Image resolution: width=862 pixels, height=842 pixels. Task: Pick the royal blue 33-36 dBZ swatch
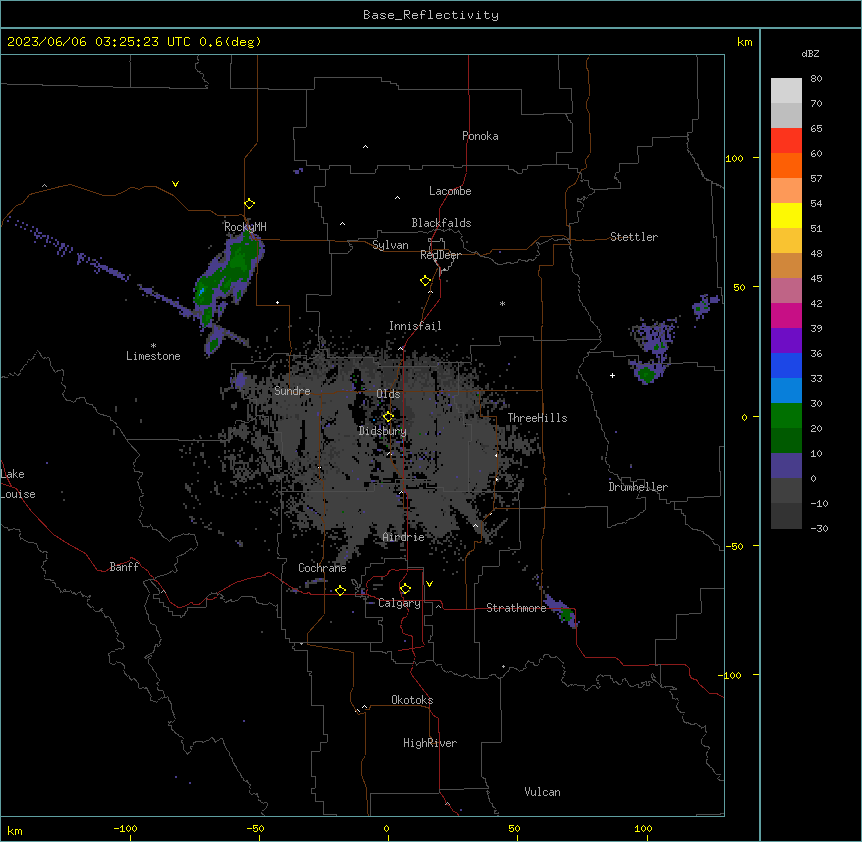(x=786, y=365)
